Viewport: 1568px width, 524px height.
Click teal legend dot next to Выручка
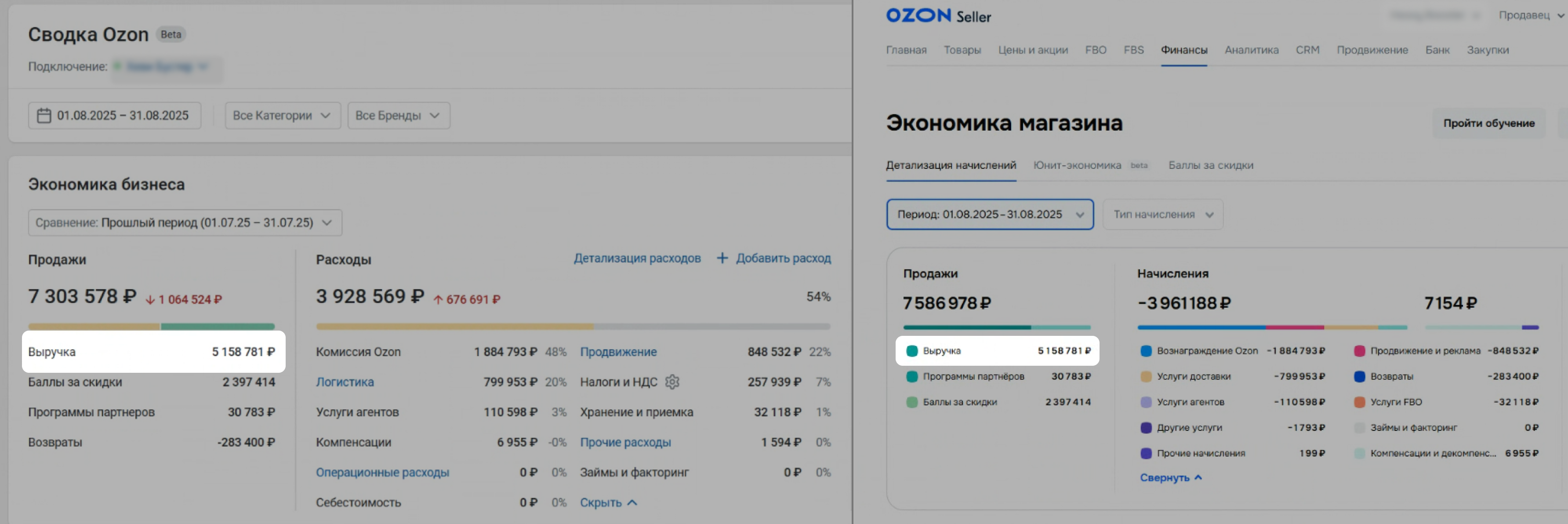tap(912, 351)
